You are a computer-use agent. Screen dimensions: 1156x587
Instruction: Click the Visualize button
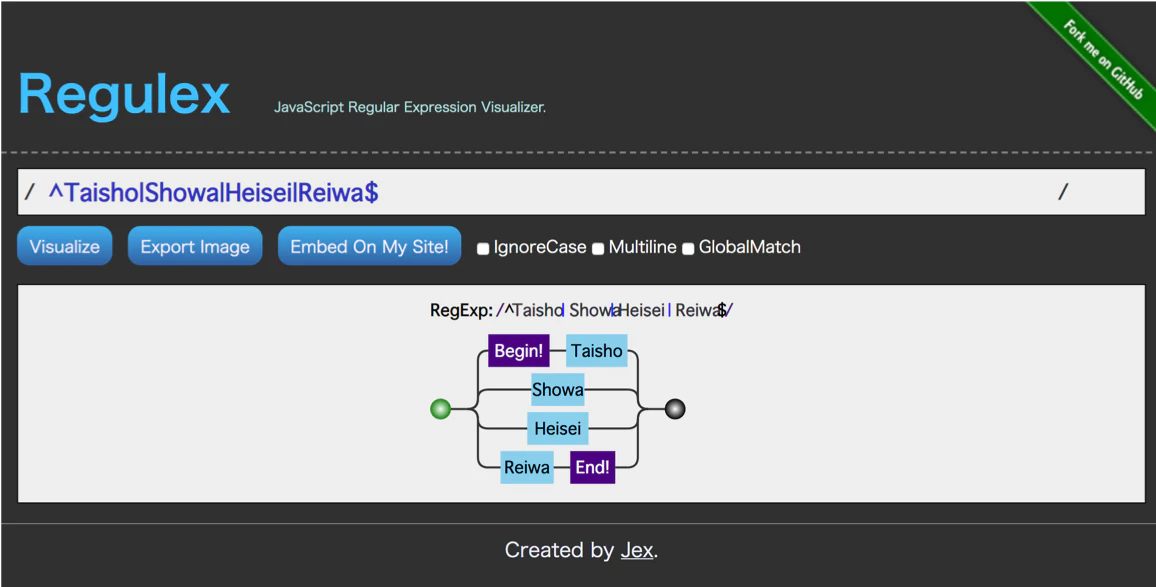pos(64,246)
